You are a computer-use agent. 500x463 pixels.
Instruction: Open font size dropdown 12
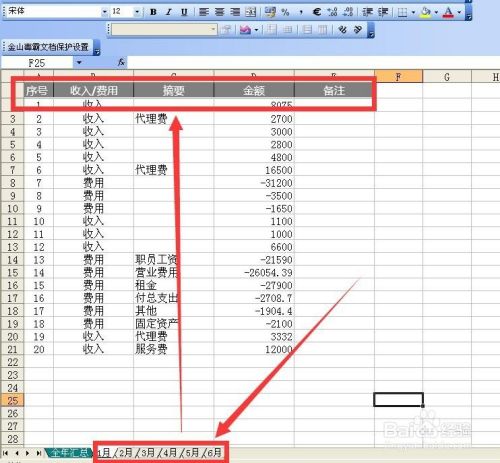(137, 12)
